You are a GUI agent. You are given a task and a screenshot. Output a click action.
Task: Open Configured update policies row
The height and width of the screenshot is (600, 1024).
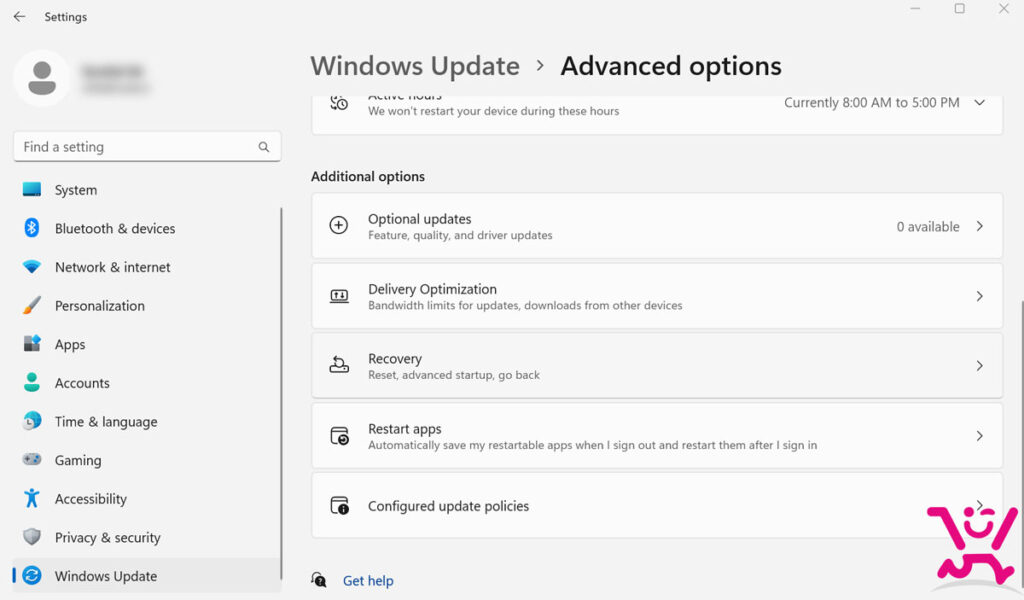[657, 505]
